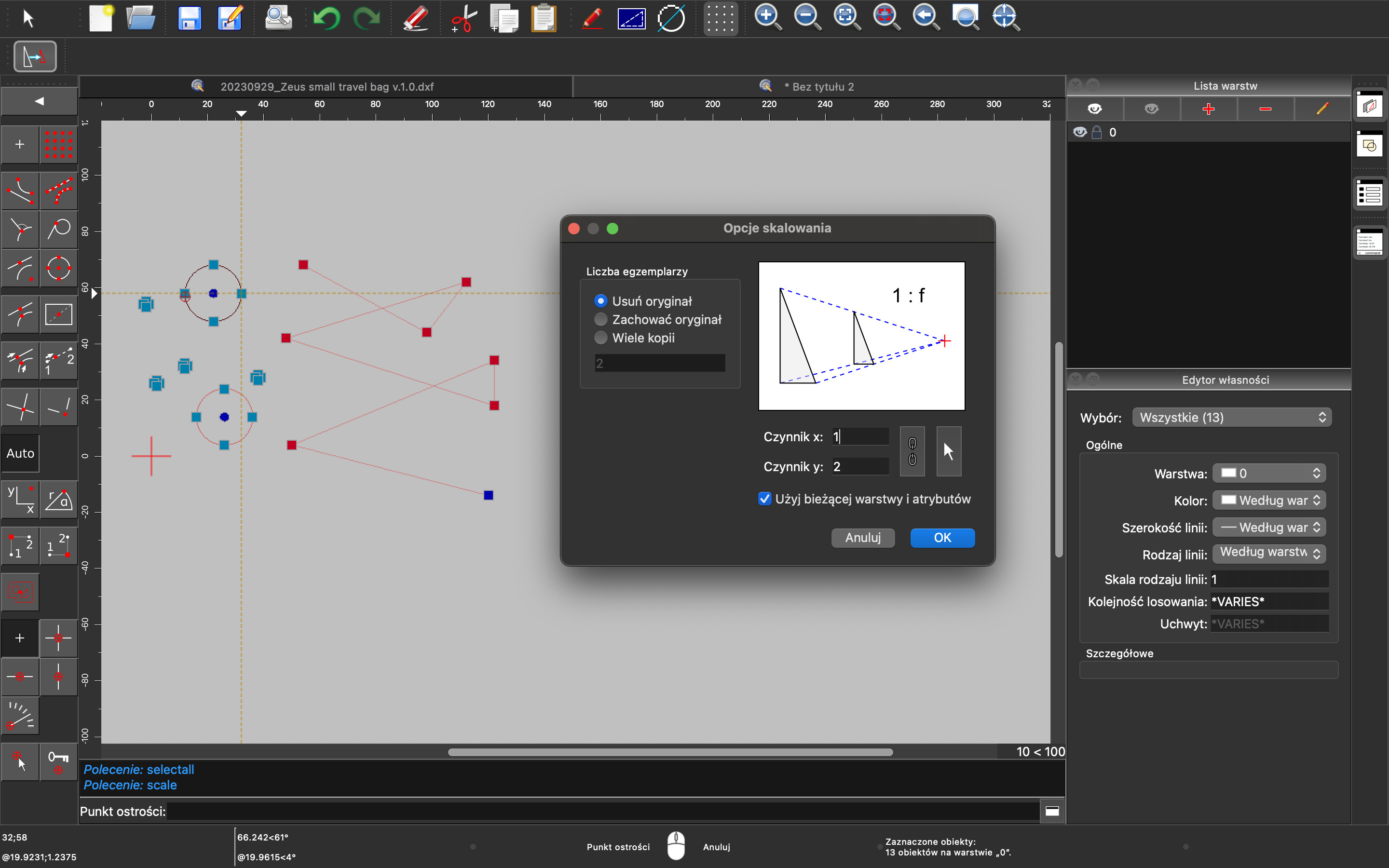Confirm scaling with OK button
The image size is (1389, 868).
click(x=942, y=538)
